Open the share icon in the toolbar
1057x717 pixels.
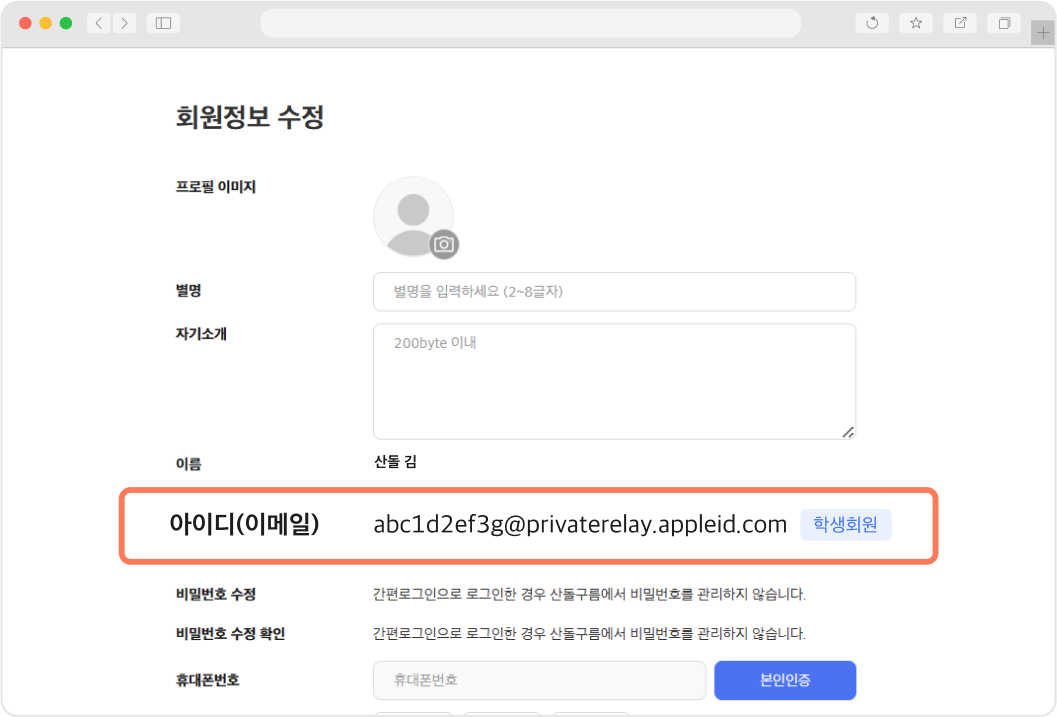[x=961, y=23]
